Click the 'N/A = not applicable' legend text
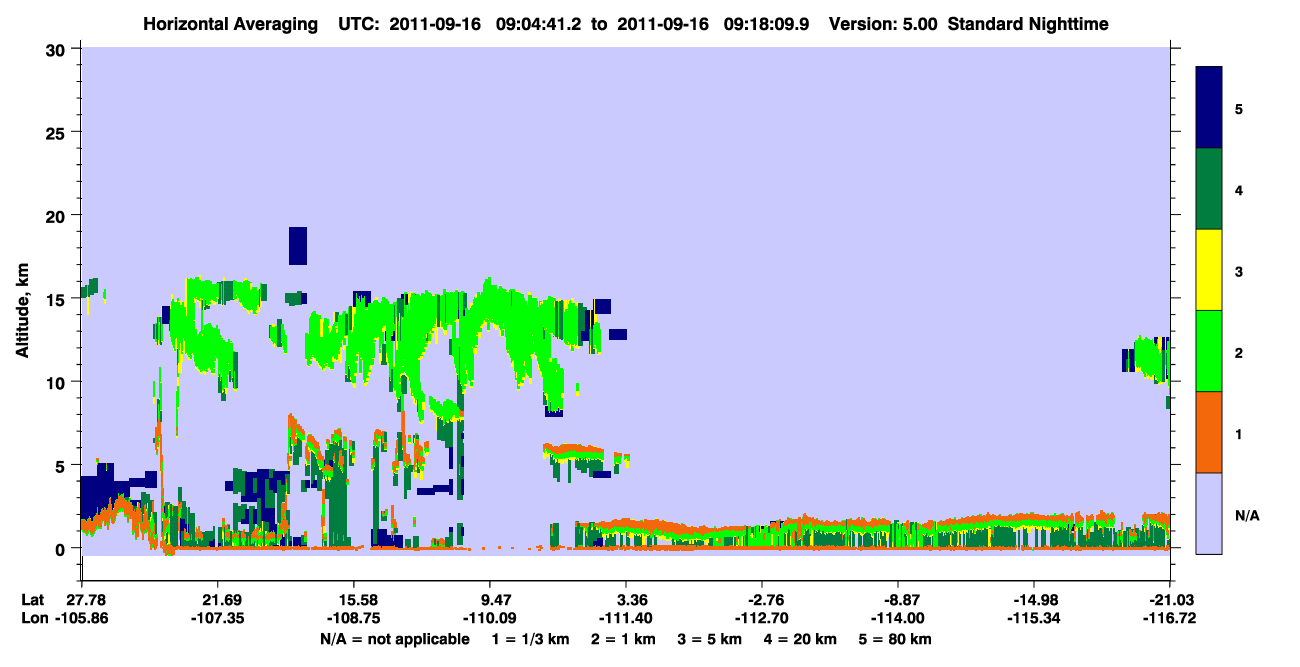This screenshot has width=1300, height=667. point(394,639)
